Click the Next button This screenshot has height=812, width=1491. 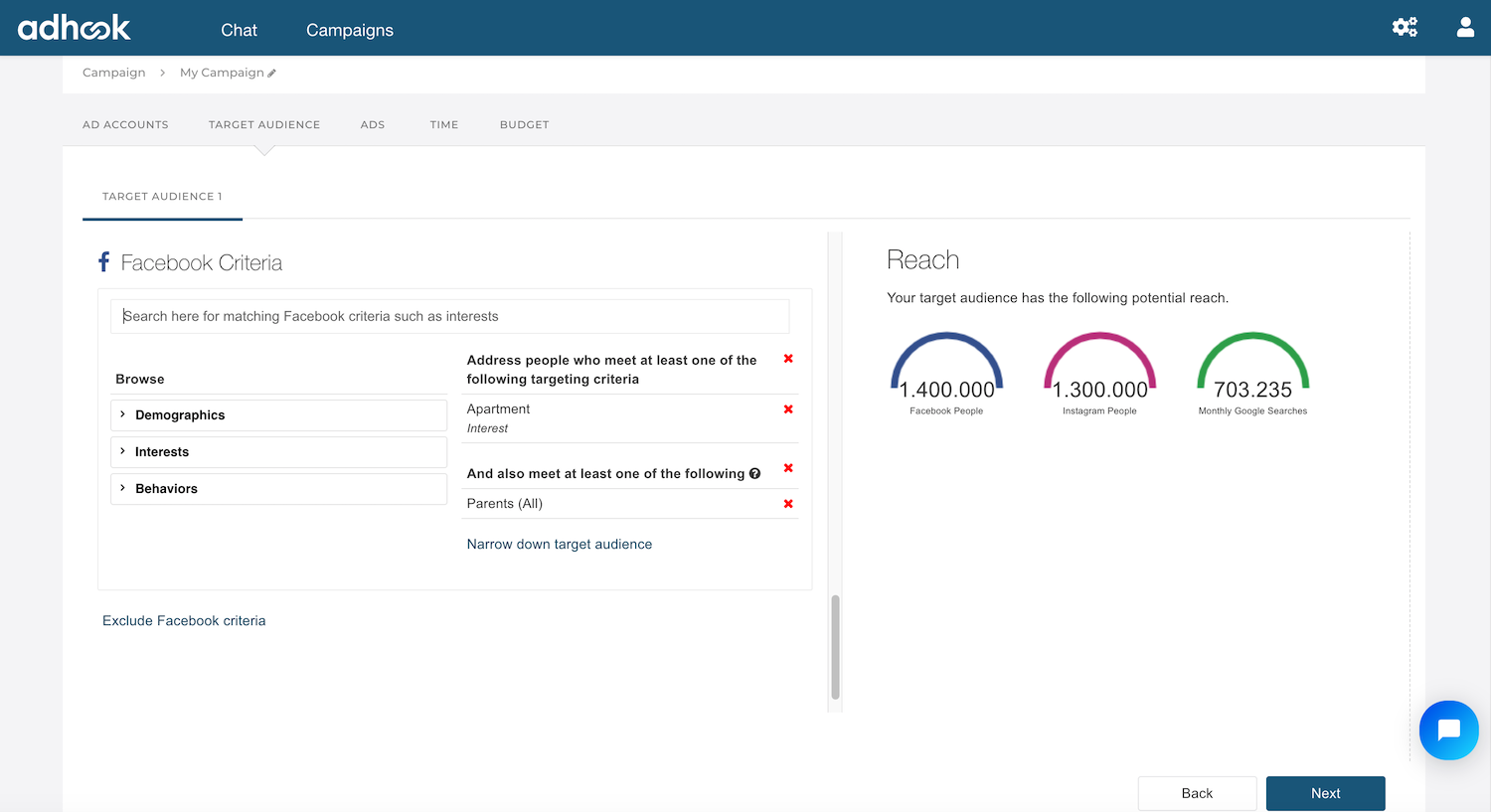(x=1325, y=793)
